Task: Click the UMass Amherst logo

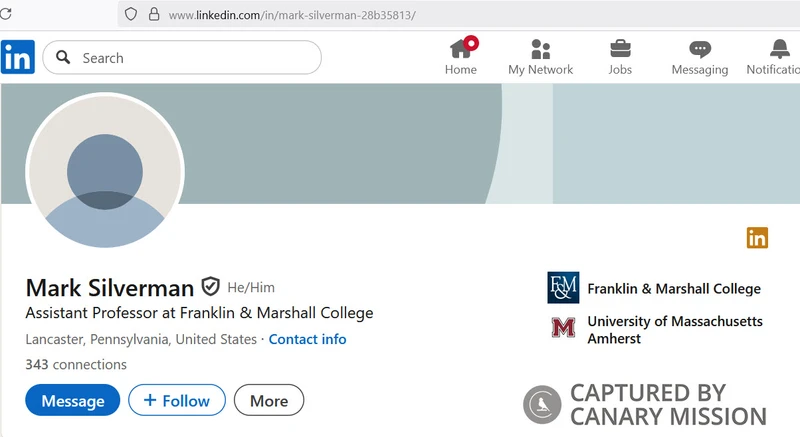Action: 563,327
